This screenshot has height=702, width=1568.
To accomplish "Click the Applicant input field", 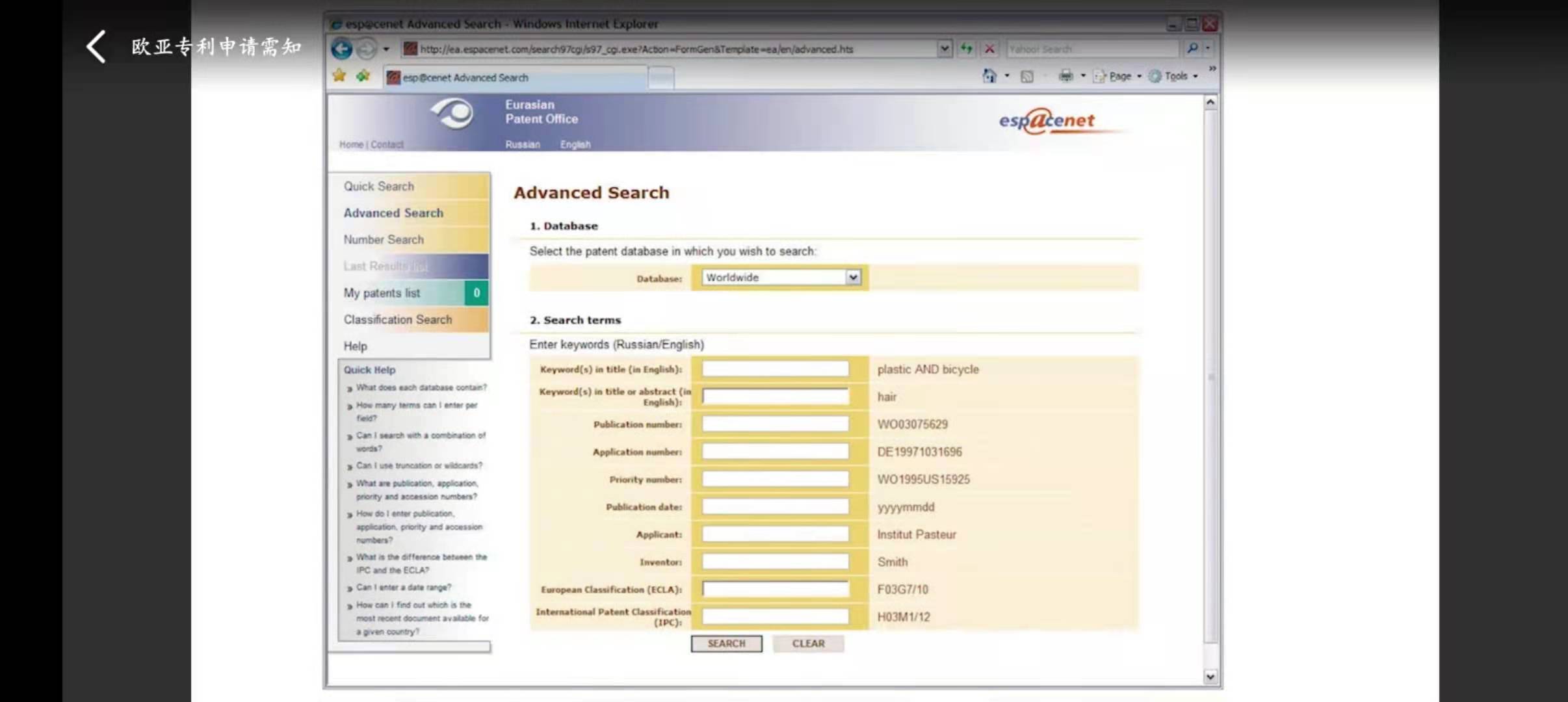I will (775, 534).
